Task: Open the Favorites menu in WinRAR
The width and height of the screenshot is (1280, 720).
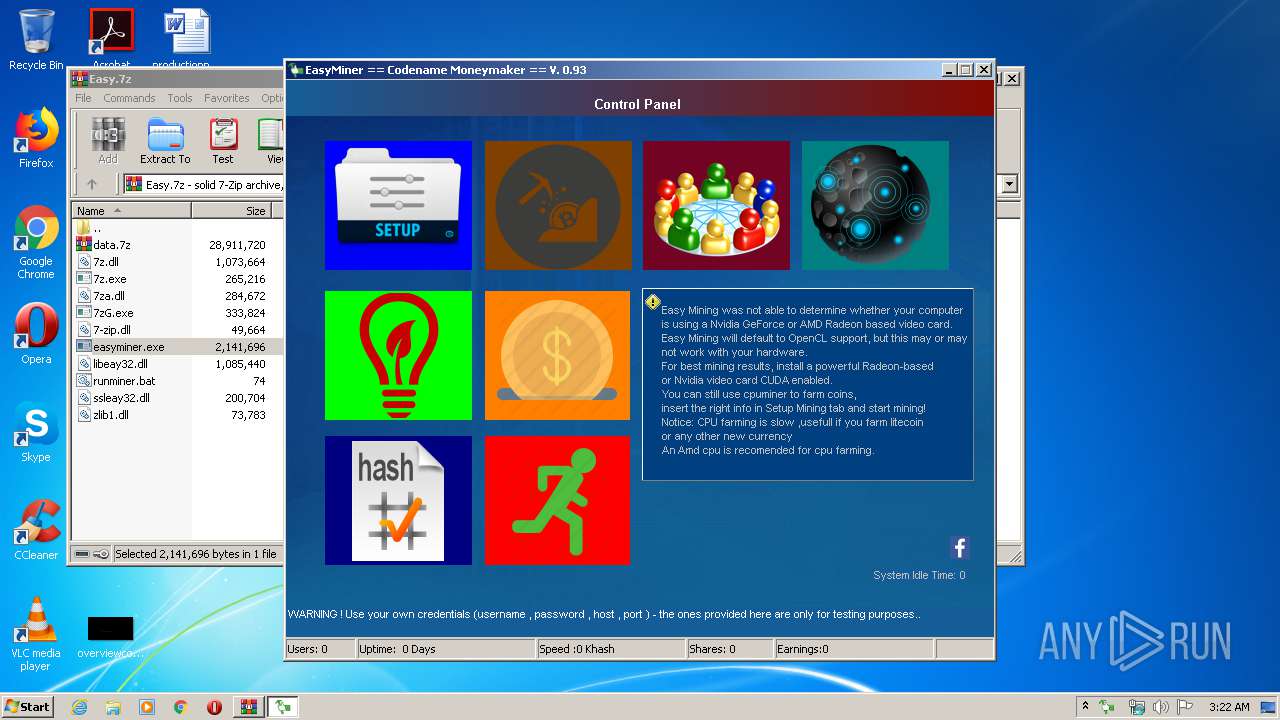Action: [227, 98]
